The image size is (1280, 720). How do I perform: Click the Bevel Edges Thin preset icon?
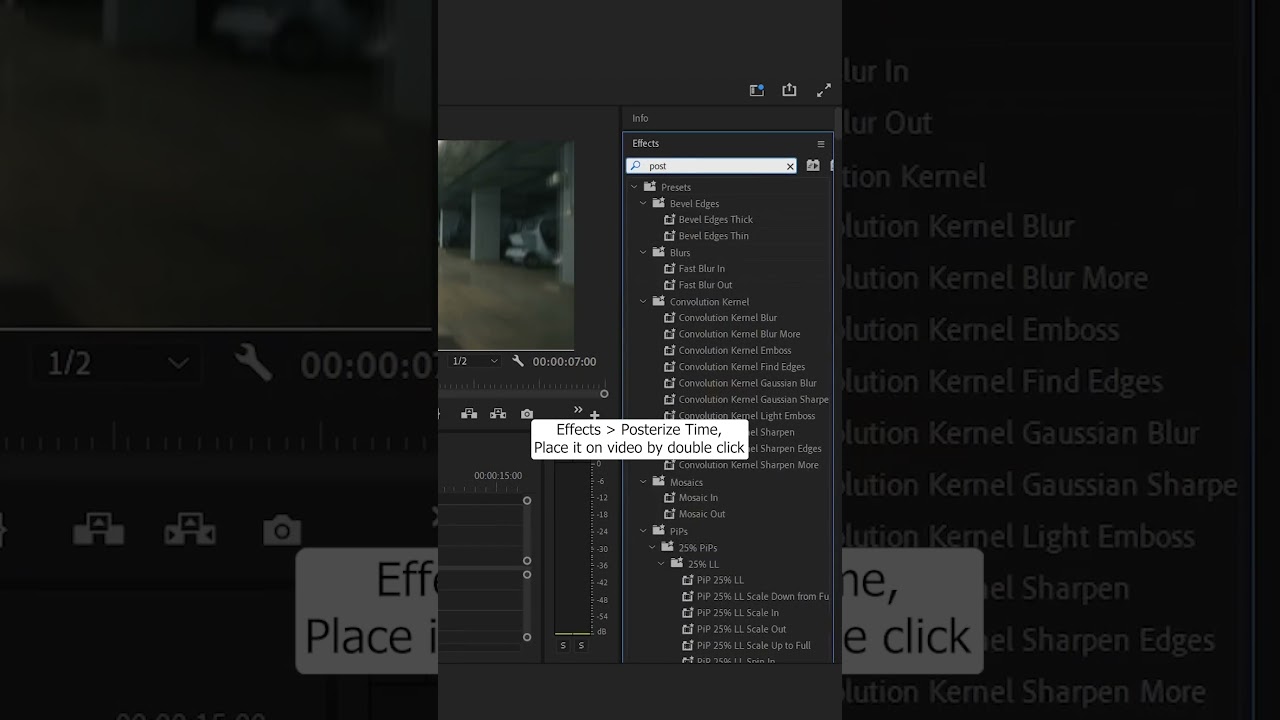tap(670, 236)
